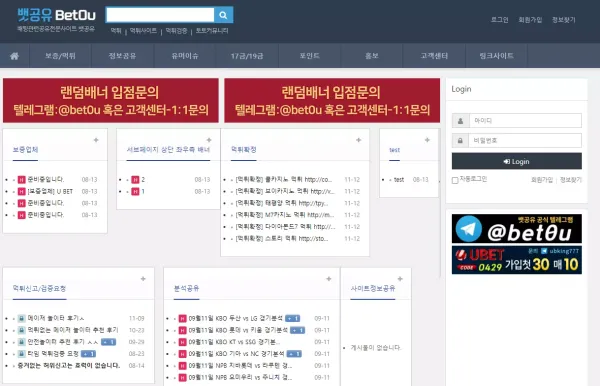The image size is (600, 386).
Task: Click the plus icon on 분석공유 panel
Action: [329, 279]
